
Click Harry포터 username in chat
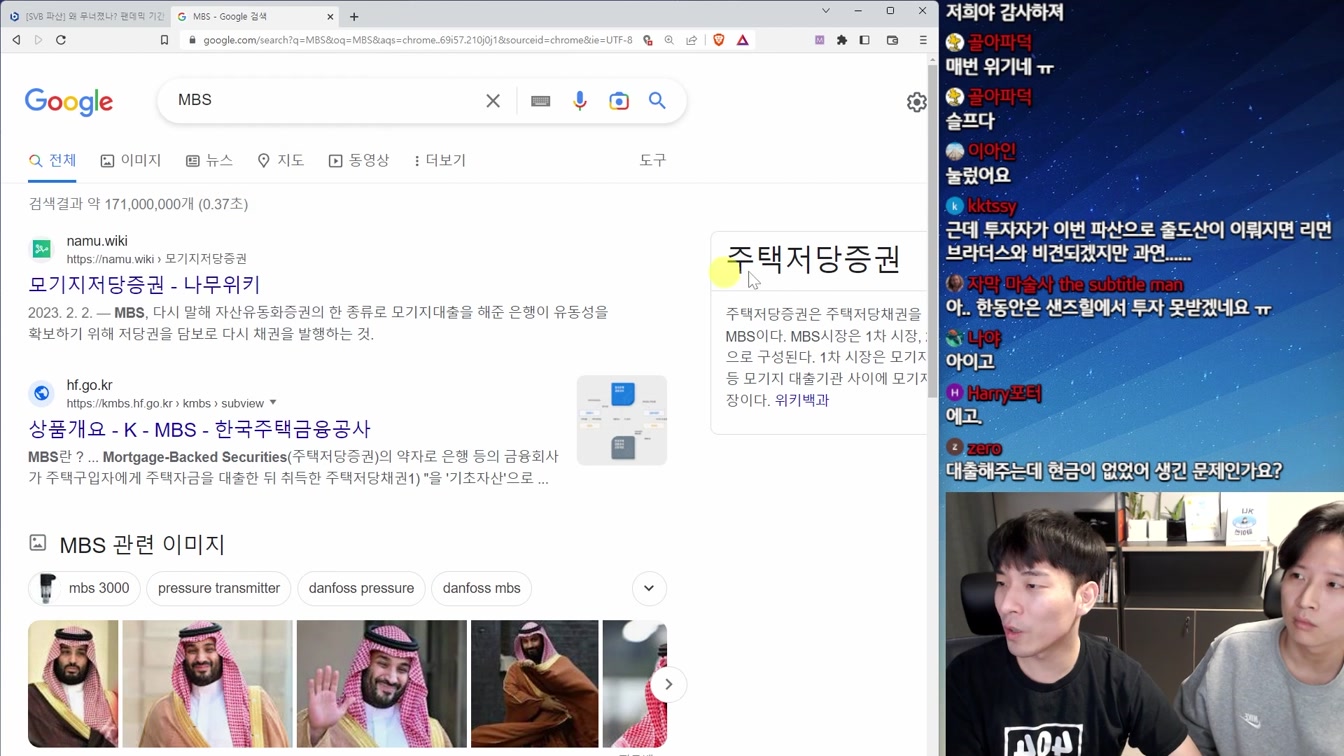click(1005, 393)
